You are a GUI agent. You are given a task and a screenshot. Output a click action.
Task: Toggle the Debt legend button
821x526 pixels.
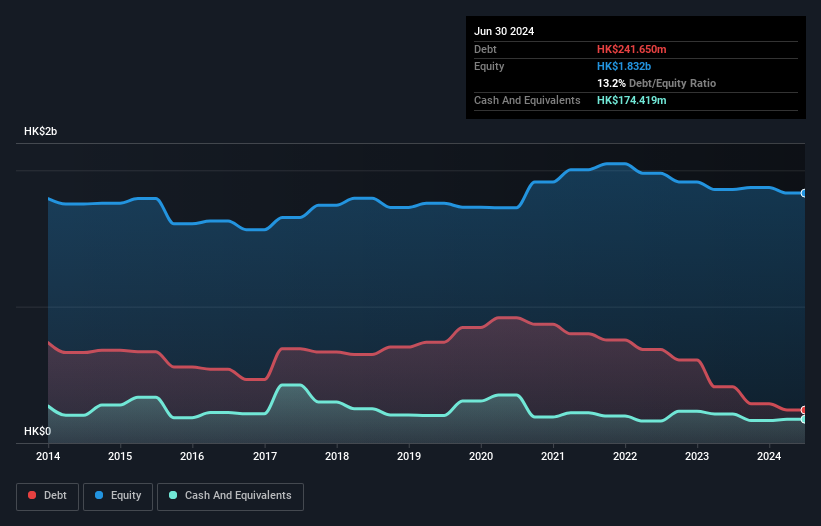(x=48, y=496)
